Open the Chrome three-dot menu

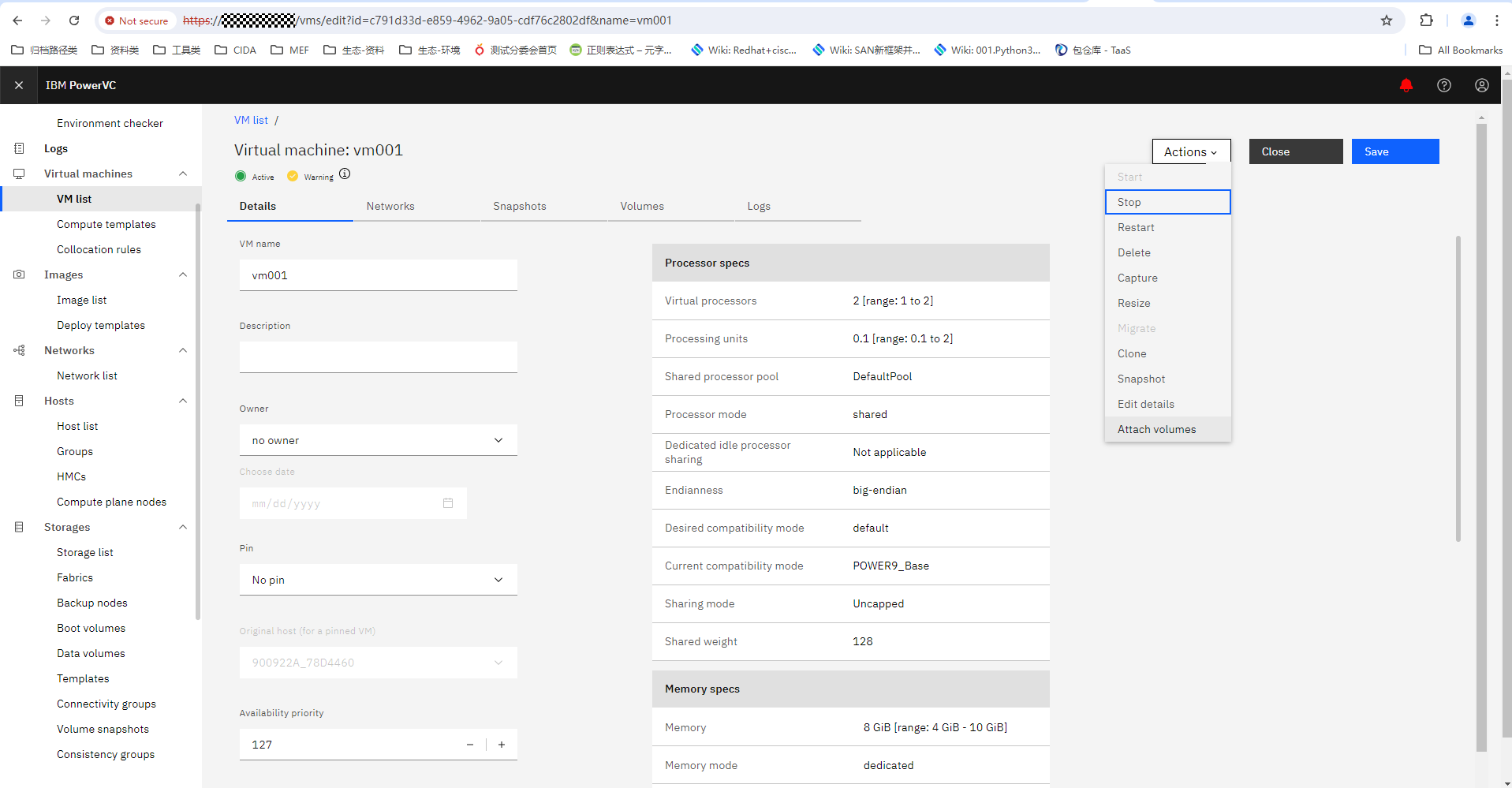[x=1496, y=21]
